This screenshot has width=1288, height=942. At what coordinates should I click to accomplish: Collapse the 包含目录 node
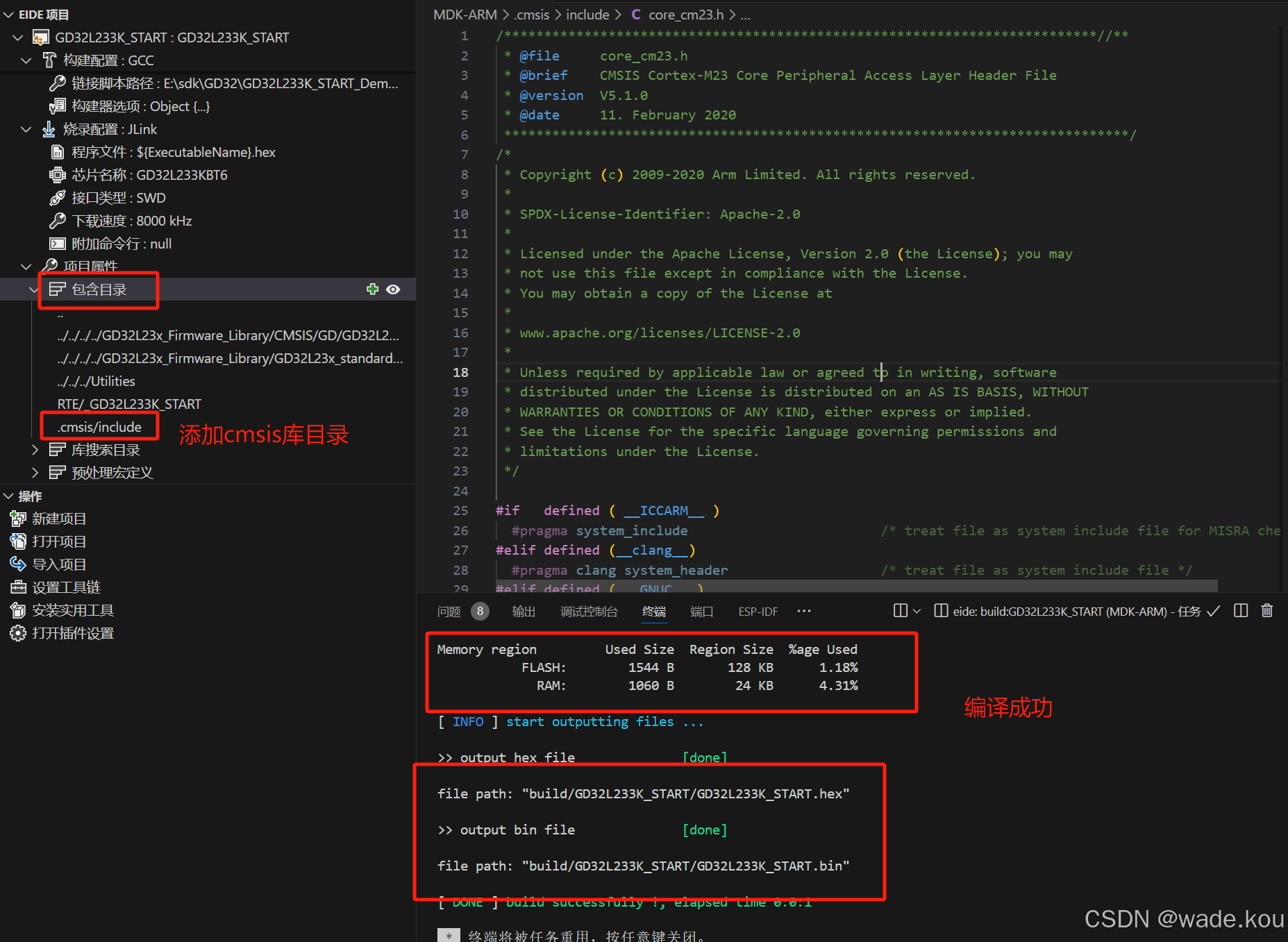click(33, 289)
